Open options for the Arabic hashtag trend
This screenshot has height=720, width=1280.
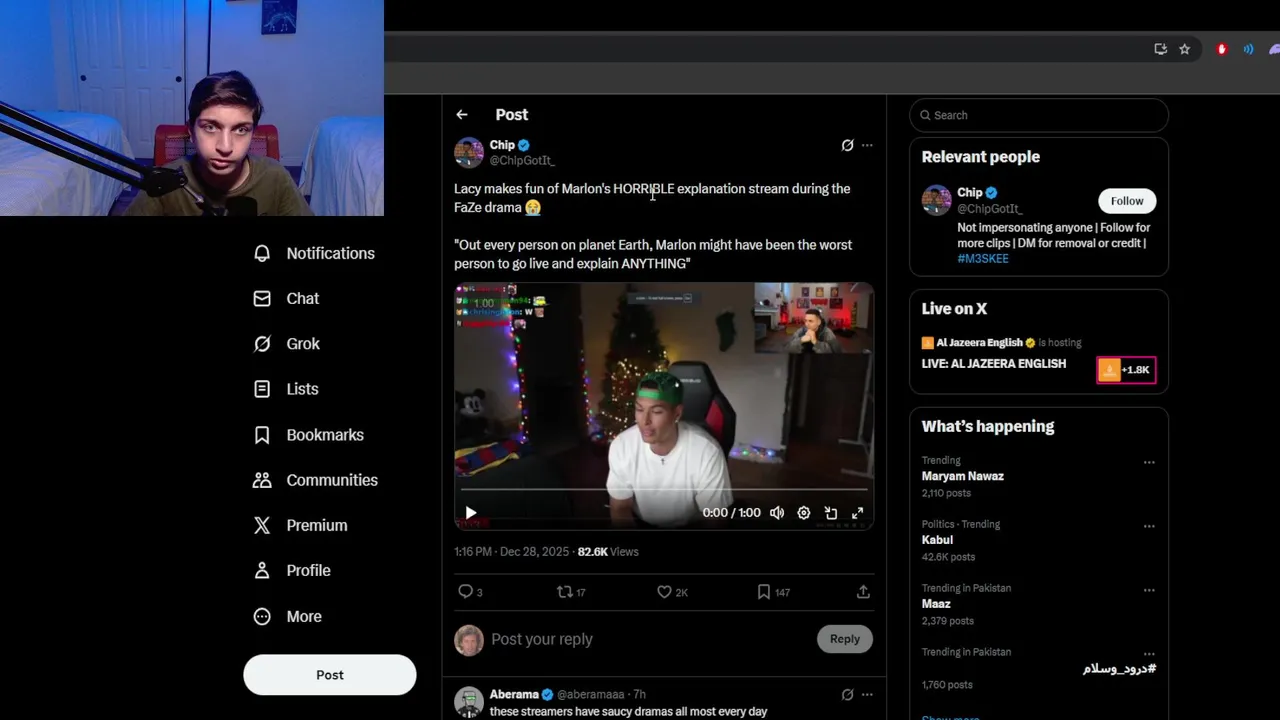point(1149,654)
